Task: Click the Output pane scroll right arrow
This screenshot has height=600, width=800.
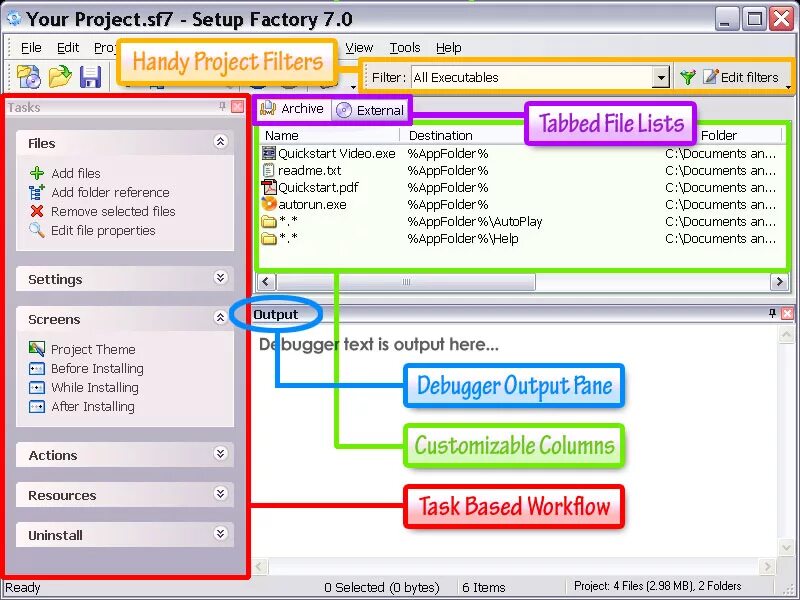Action: (767, 566)
